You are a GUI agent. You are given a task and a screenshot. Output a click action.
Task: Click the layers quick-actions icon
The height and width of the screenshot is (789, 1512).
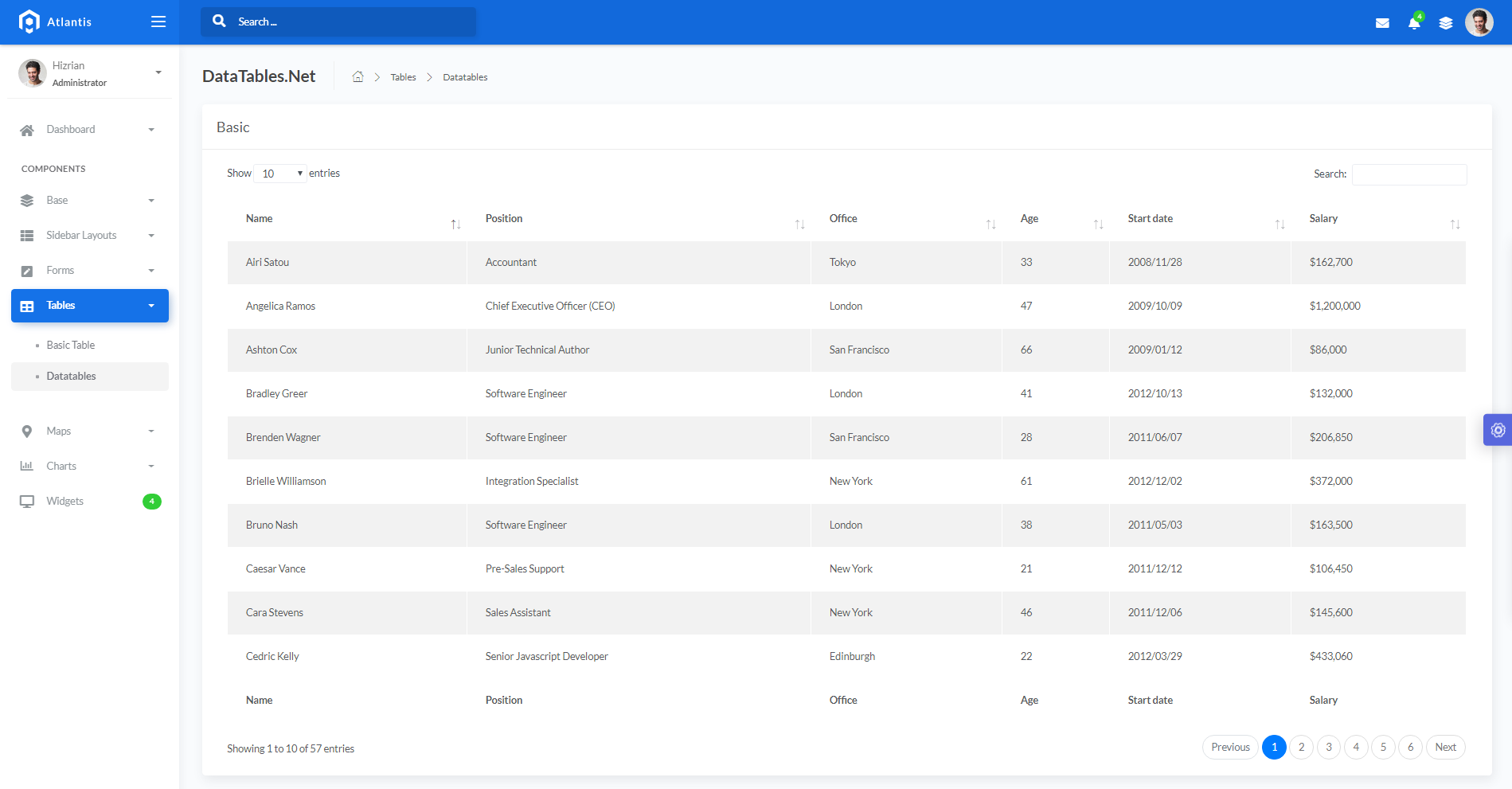tap(1446, 23)
